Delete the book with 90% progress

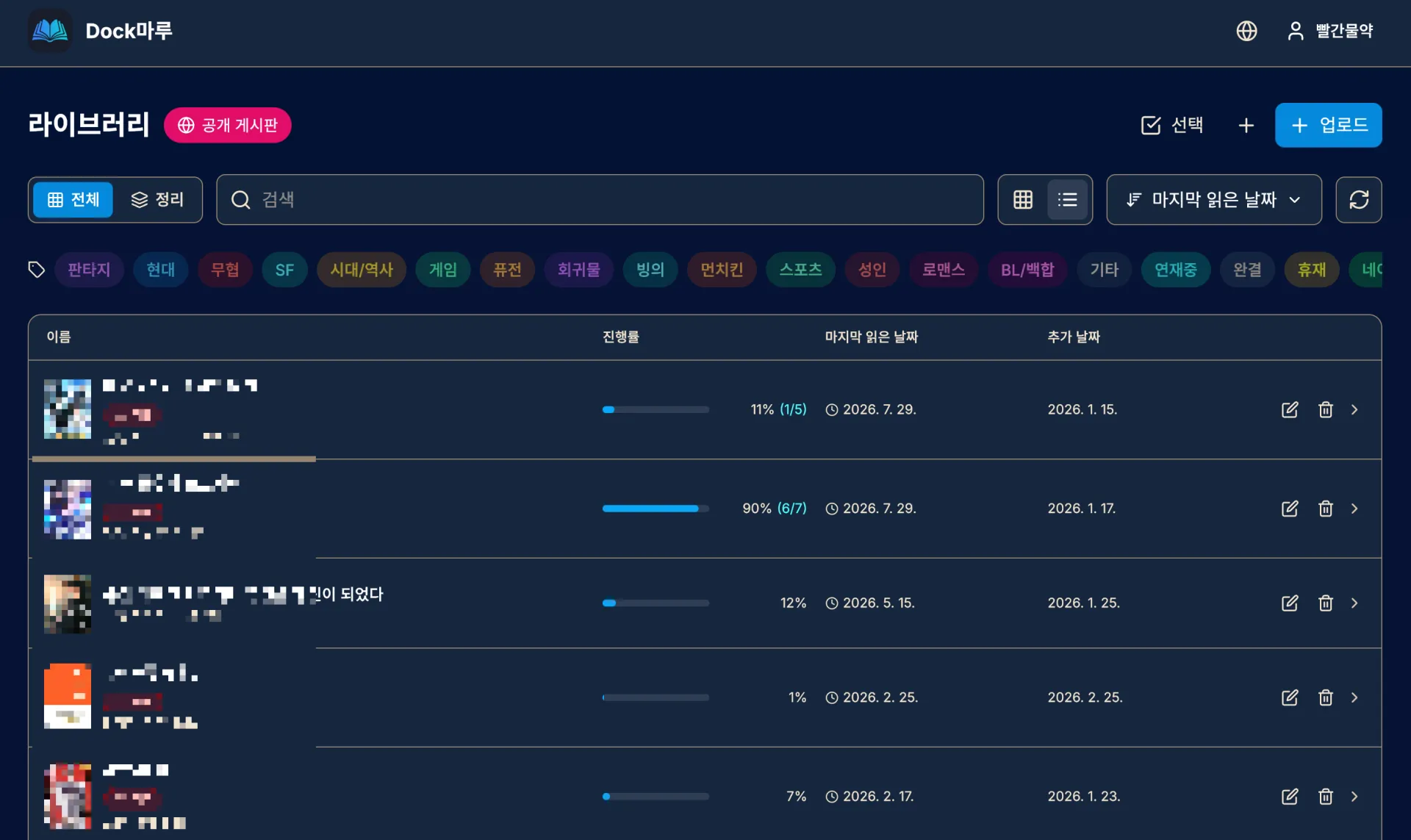pos(1325,509)
